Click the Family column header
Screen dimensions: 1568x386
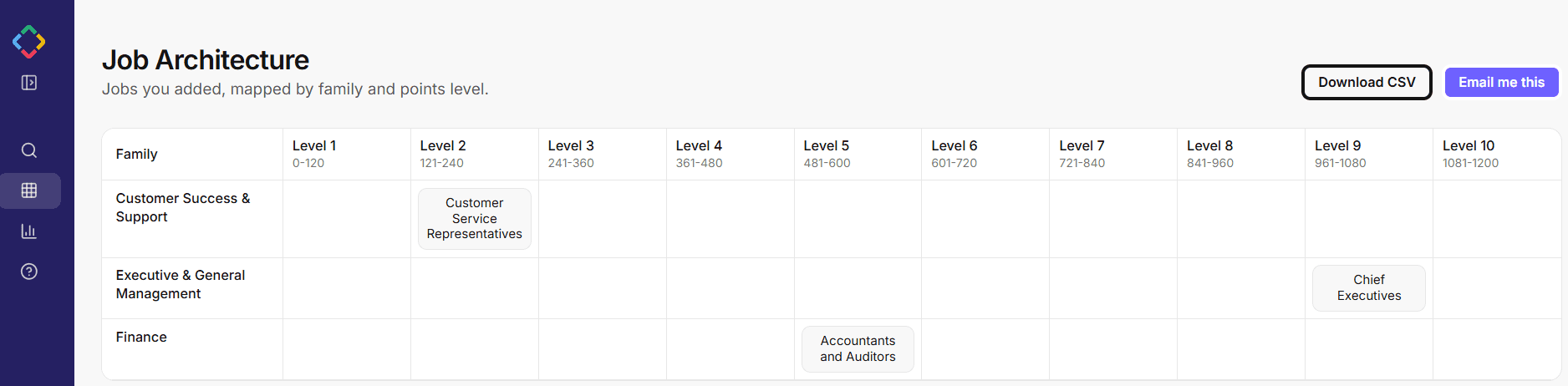(x=137, y=154)
